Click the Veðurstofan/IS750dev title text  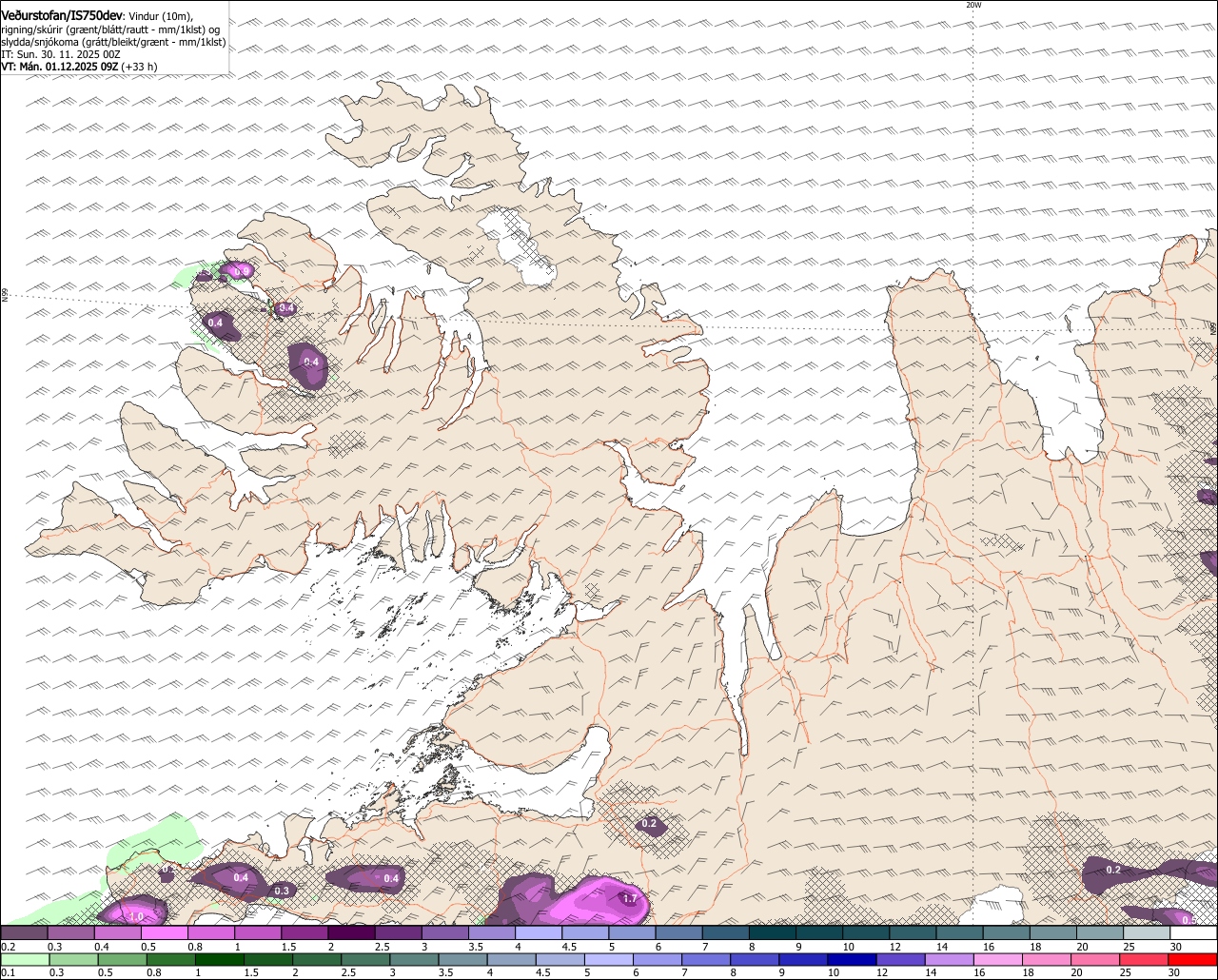[x=62, y=15]
